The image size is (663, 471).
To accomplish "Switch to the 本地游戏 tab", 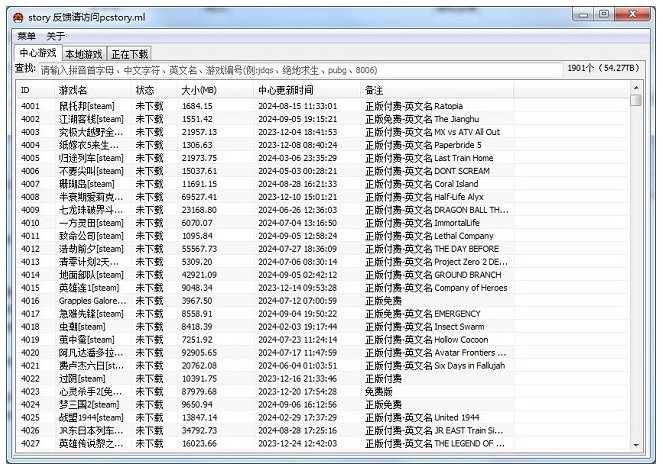I will 84,54.
